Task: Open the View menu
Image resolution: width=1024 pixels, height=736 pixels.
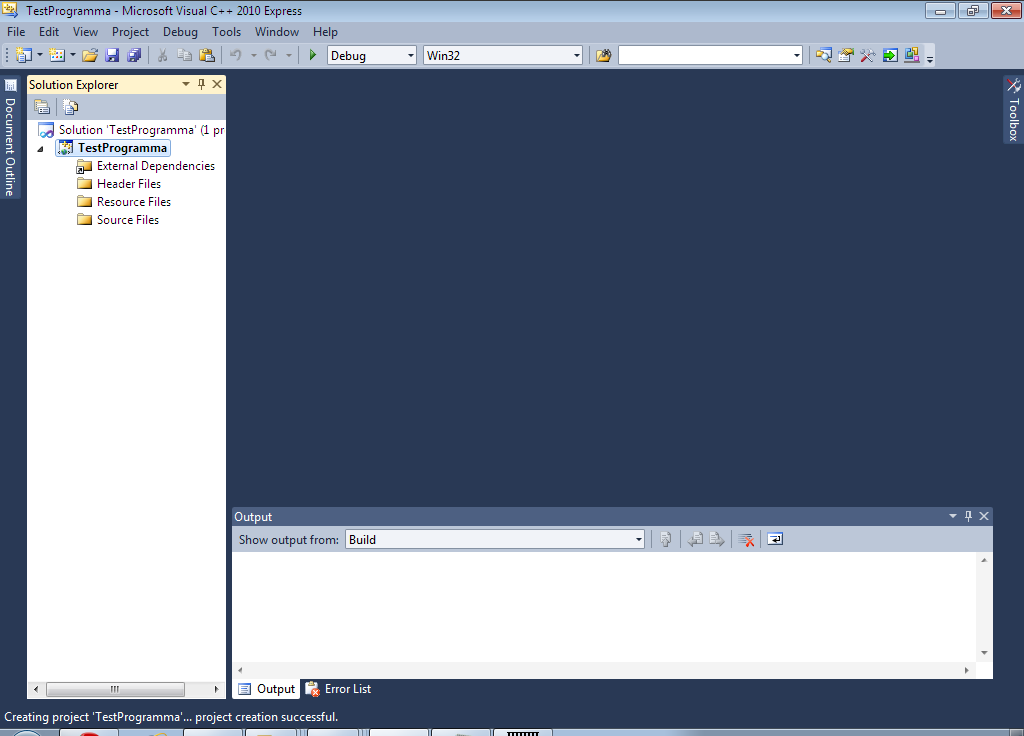Action: [x=86, y=32]
